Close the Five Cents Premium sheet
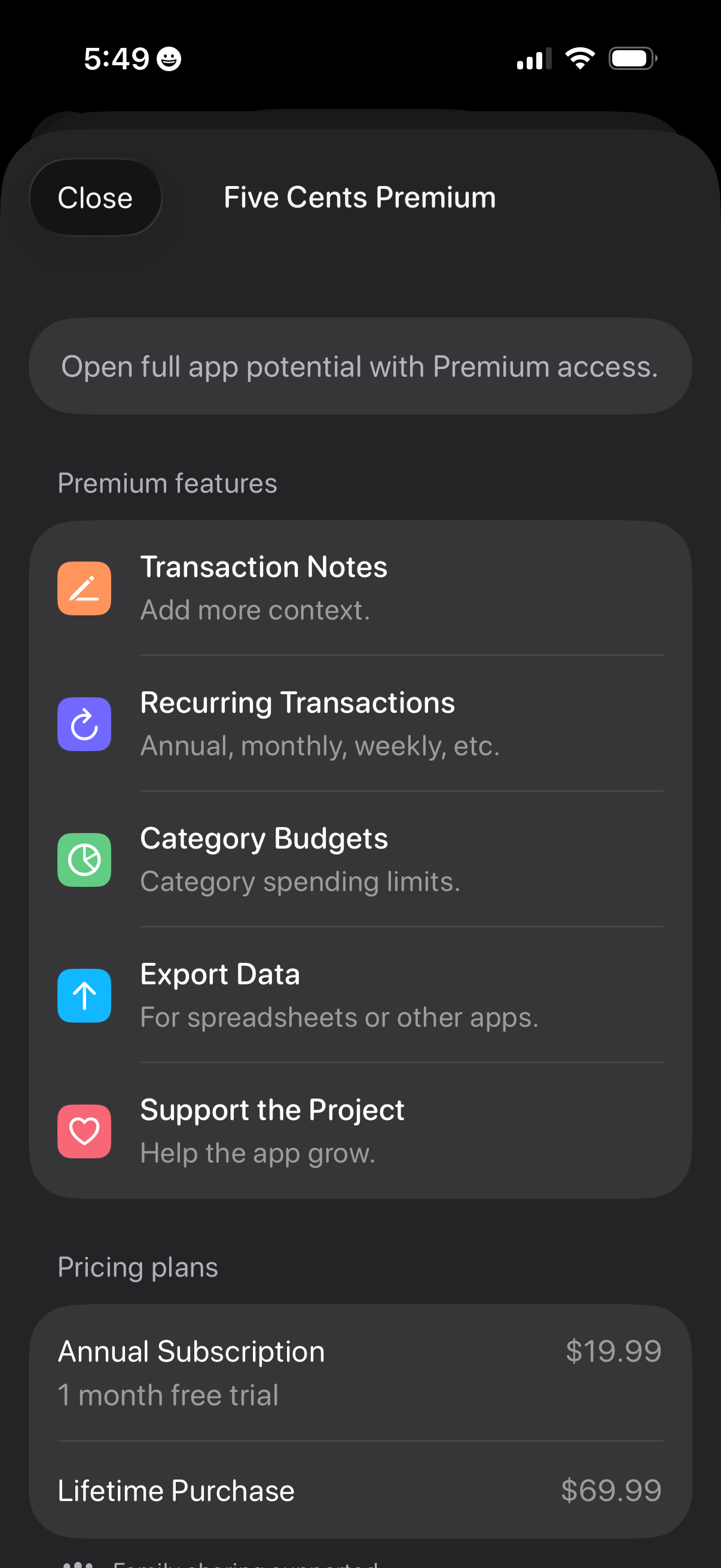Viewport: 721px width, 1568px height. 96,197
